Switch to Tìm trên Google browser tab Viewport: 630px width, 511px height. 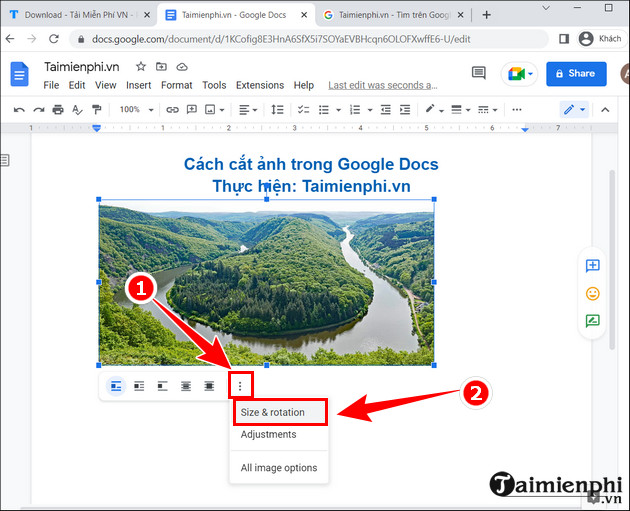point(394,15)
